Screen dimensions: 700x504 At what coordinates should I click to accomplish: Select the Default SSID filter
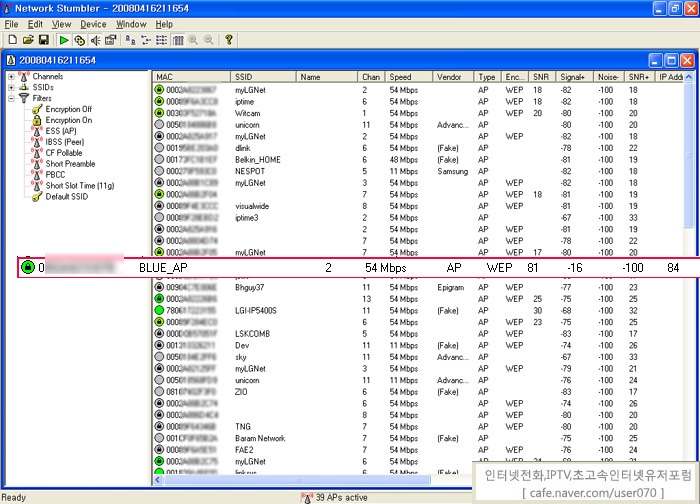(67, 196)
